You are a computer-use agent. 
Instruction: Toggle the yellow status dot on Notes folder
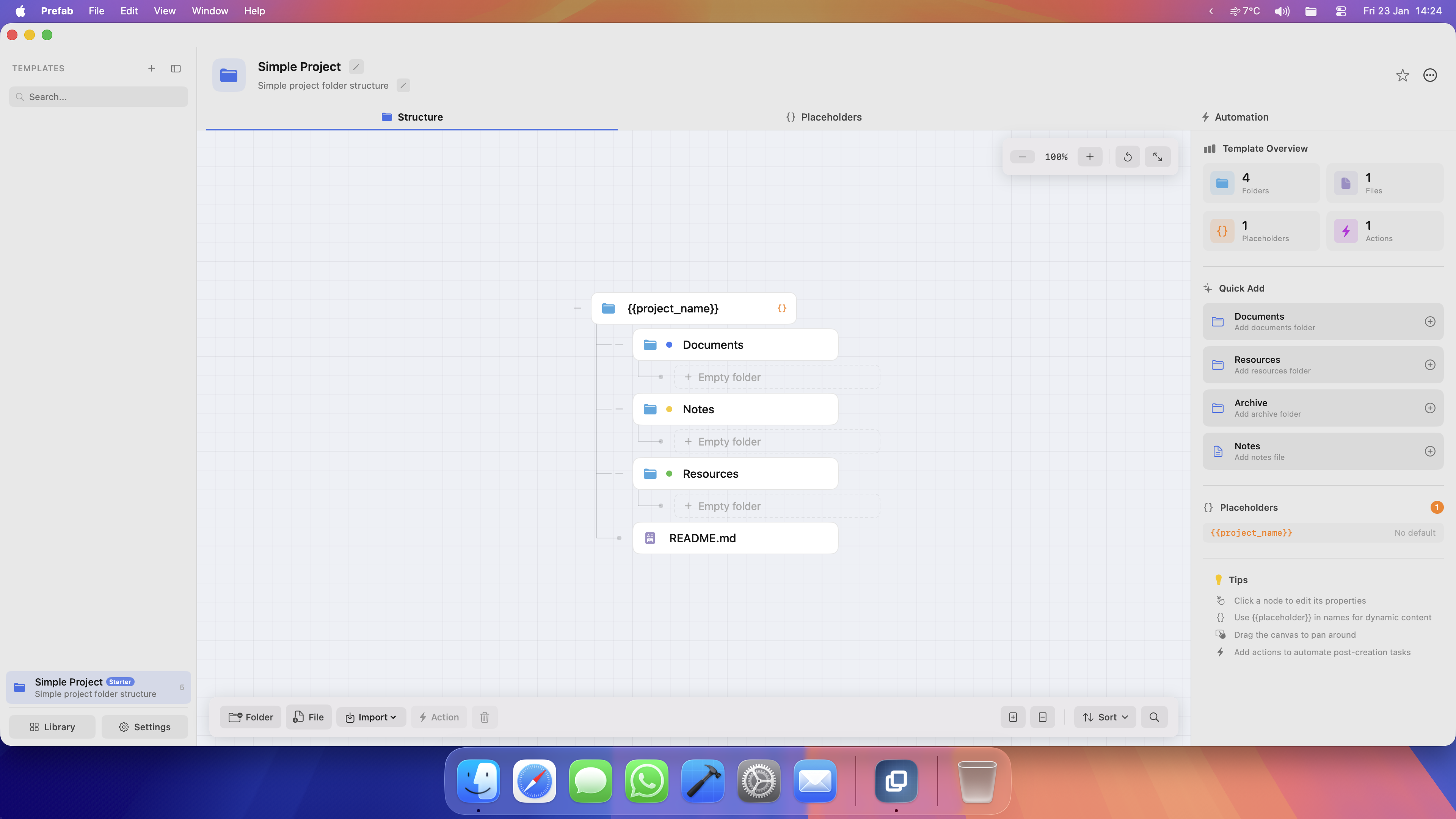[x=669, y=409]
